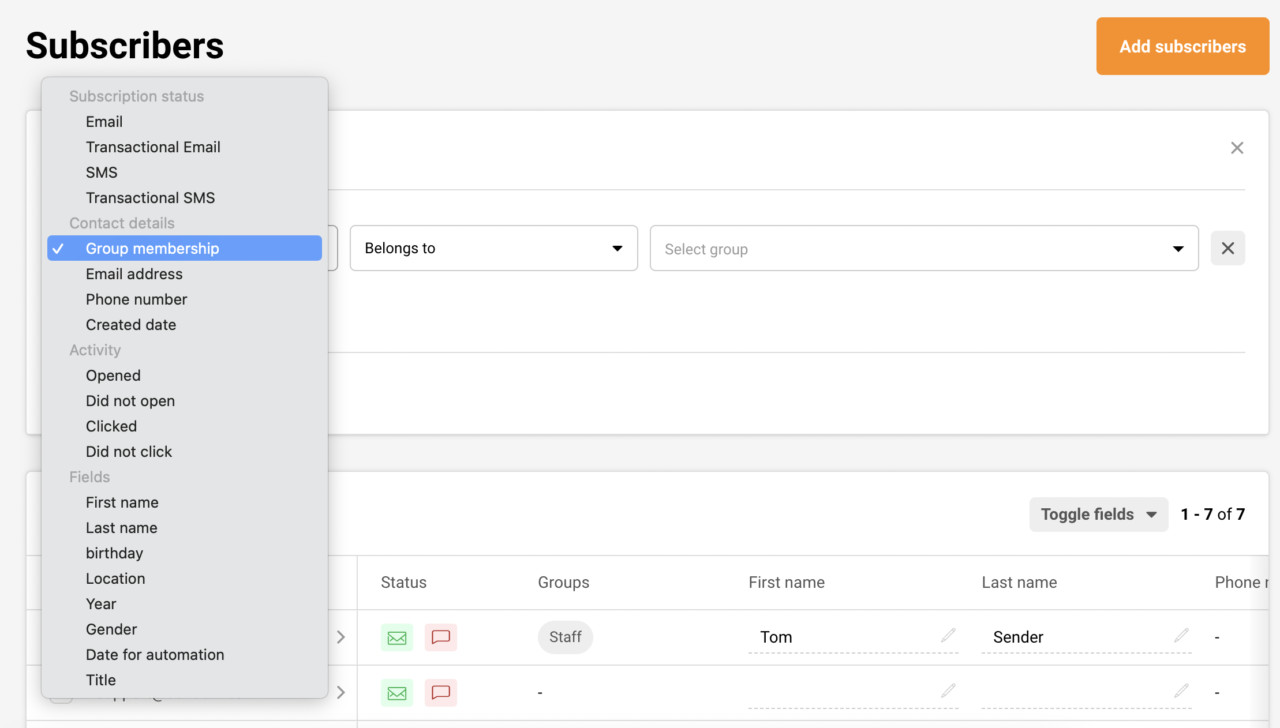Click the green email icon in the second subscriber row
The width and height of the screenshot is (1280, 728).
pyautogui.click(x=396, y=692)
